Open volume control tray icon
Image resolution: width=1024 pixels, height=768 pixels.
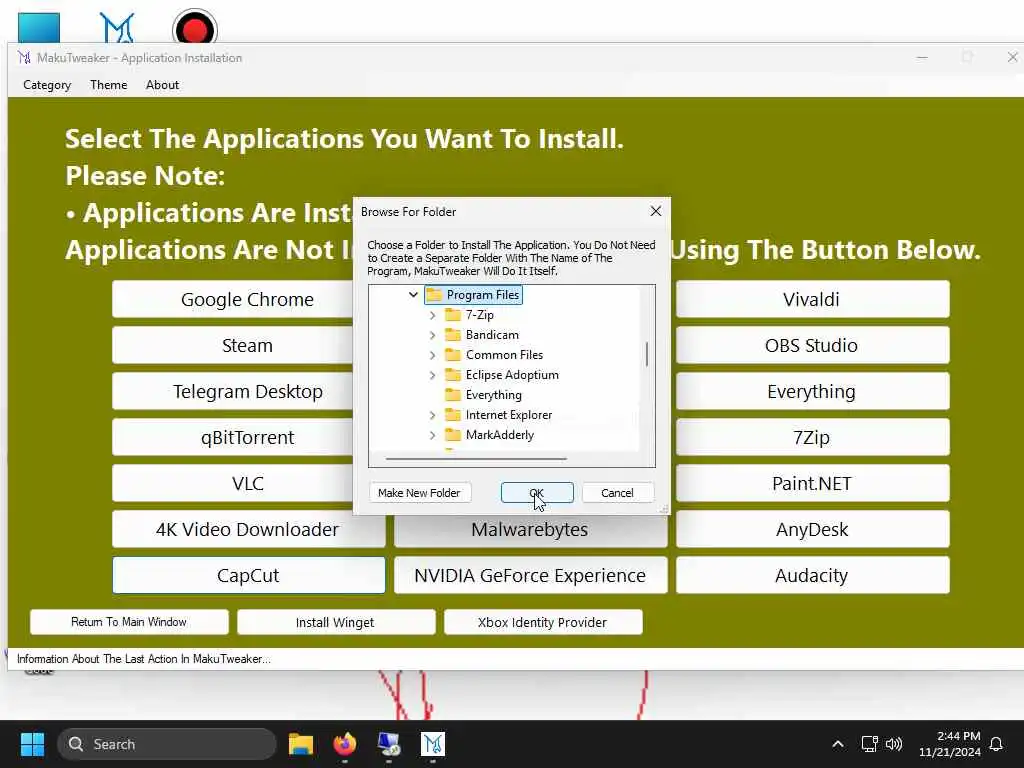[x=893, y=744]
